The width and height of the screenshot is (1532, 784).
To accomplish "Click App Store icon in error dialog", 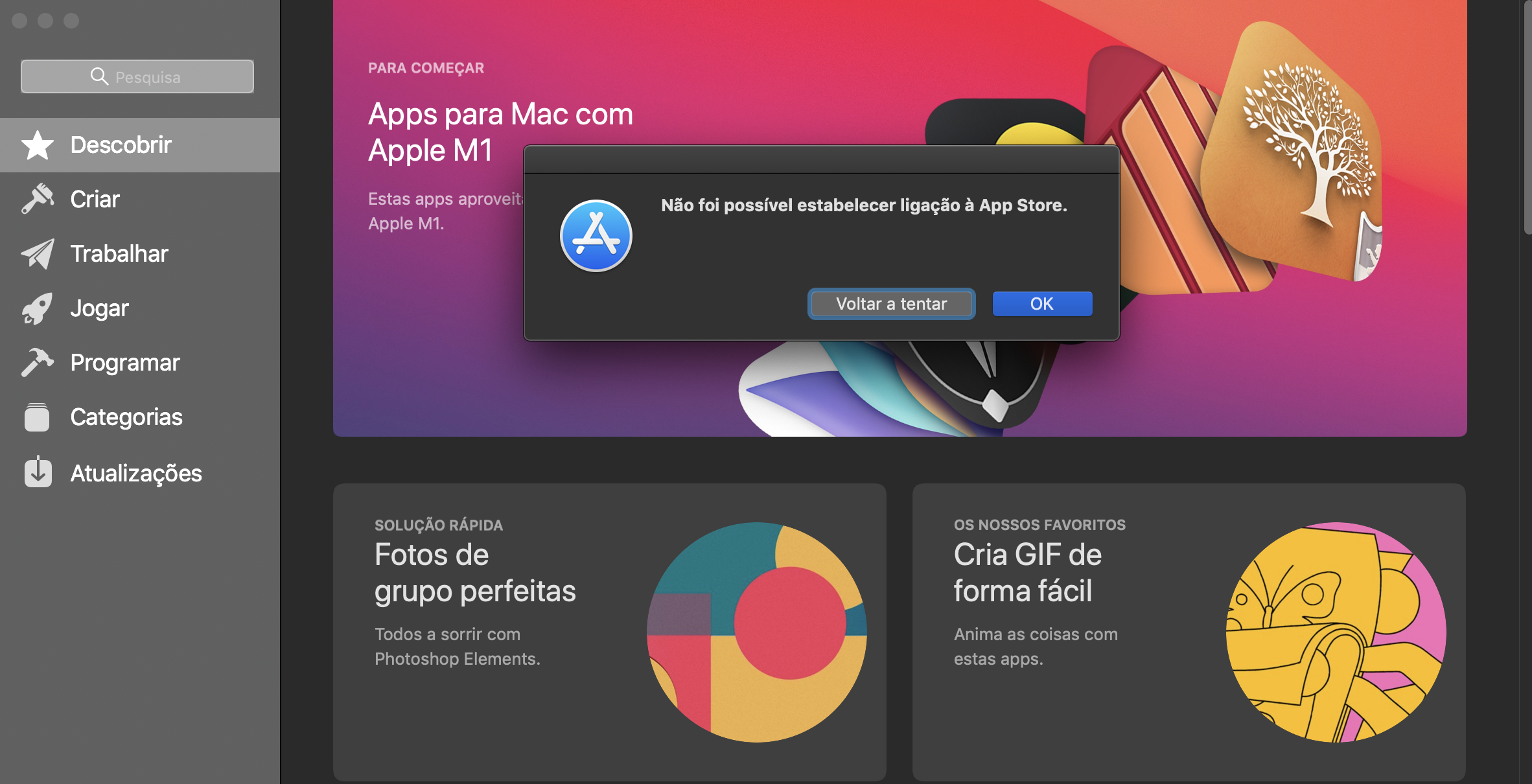I will click(596, 236).
